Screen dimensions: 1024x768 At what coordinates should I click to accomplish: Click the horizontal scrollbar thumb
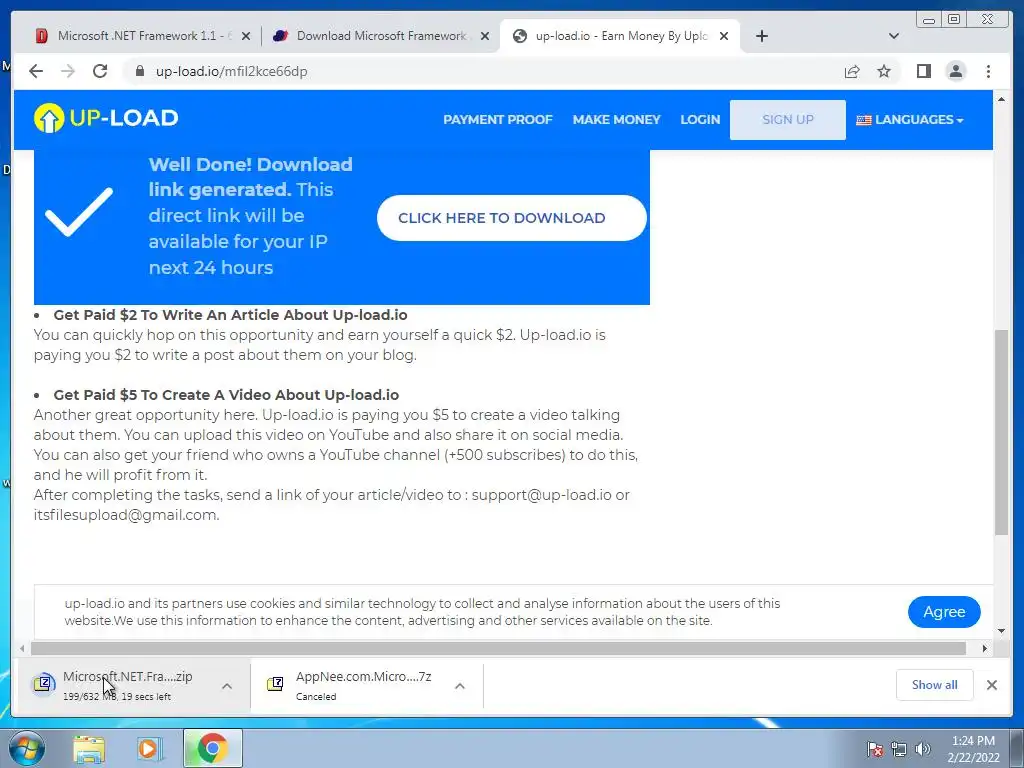498,648
